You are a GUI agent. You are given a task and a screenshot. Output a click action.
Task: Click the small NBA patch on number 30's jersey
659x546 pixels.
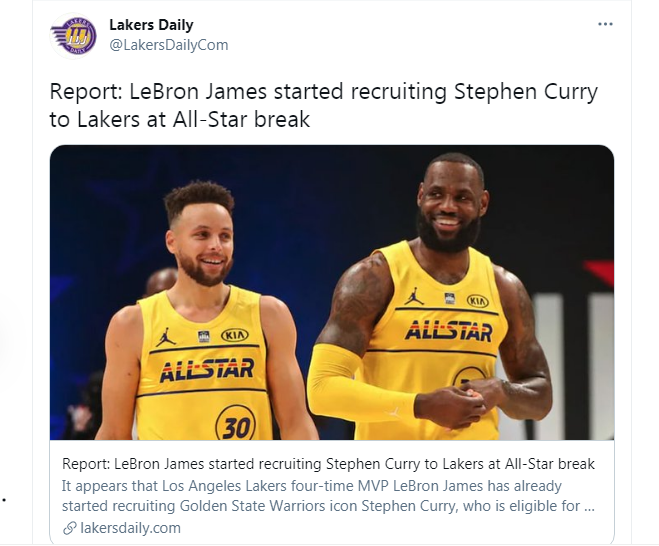(x=204, y=336)
